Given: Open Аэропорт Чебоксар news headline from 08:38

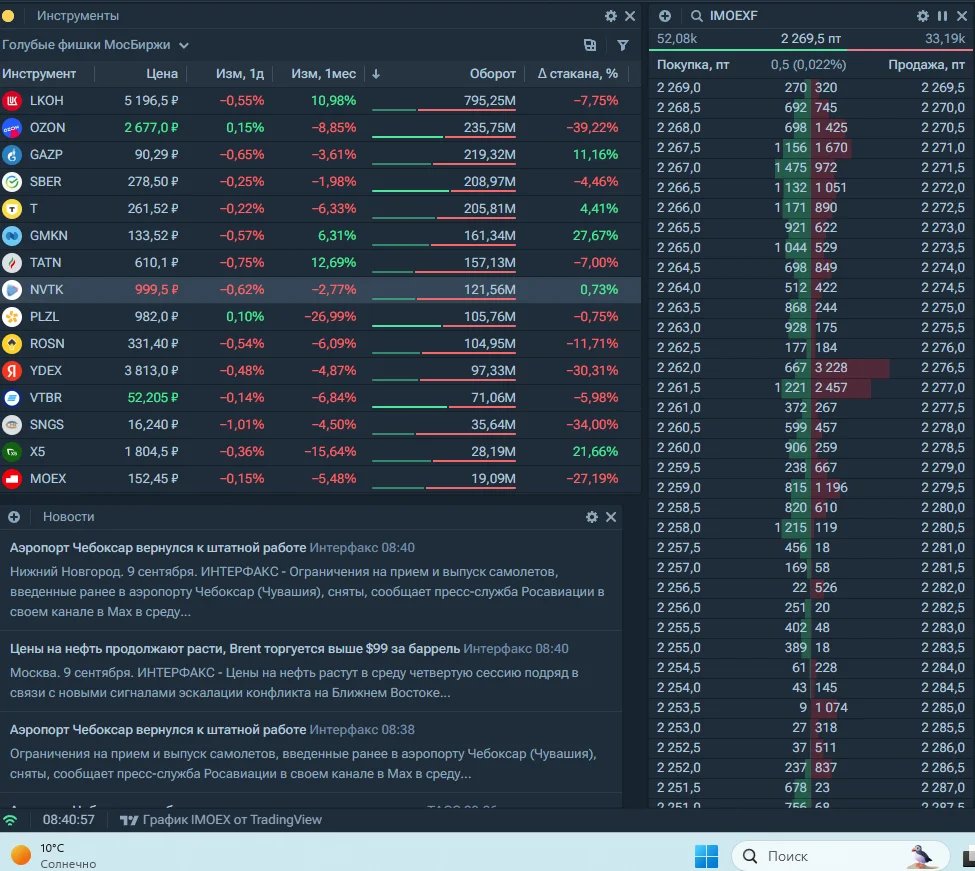Looking at the screenshot, I should [158, 730].
